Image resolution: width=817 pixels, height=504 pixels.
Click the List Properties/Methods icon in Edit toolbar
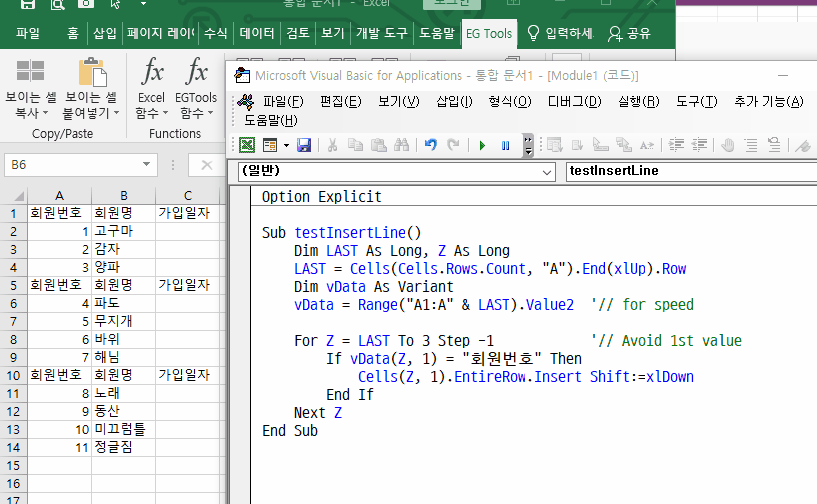(554, 145)
